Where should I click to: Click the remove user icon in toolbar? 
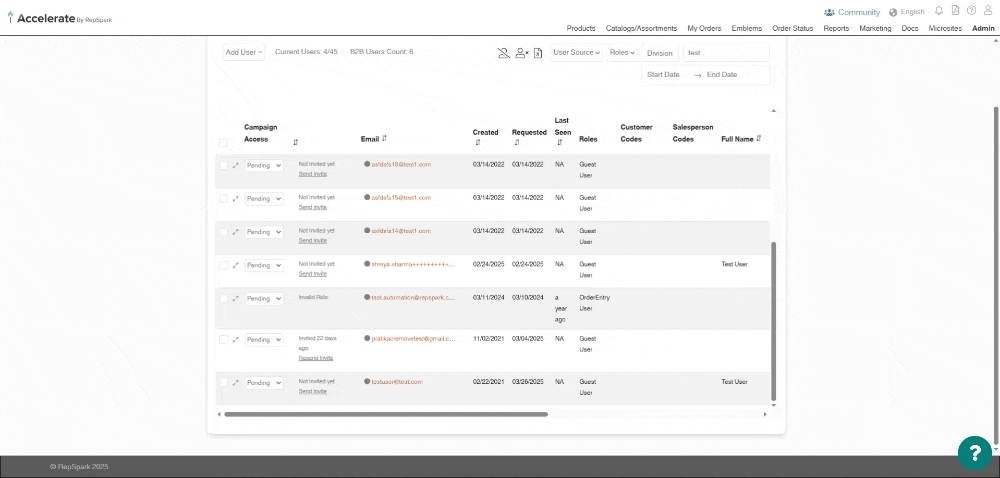pos(522,53)
